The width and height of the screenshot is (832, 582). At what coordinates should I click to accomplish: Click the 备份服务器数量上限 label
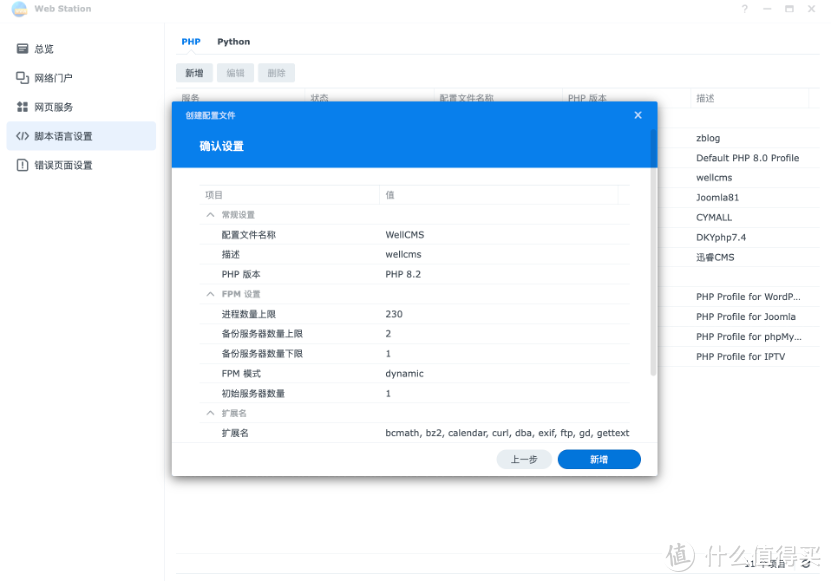262,334
